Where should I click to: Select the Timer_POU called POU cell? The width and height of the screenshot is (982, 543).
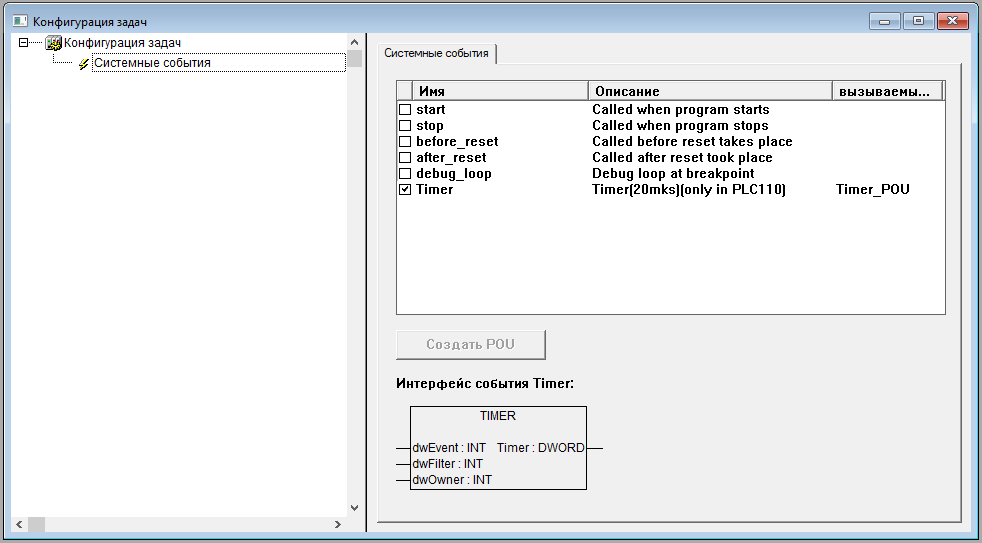(872, 189)
